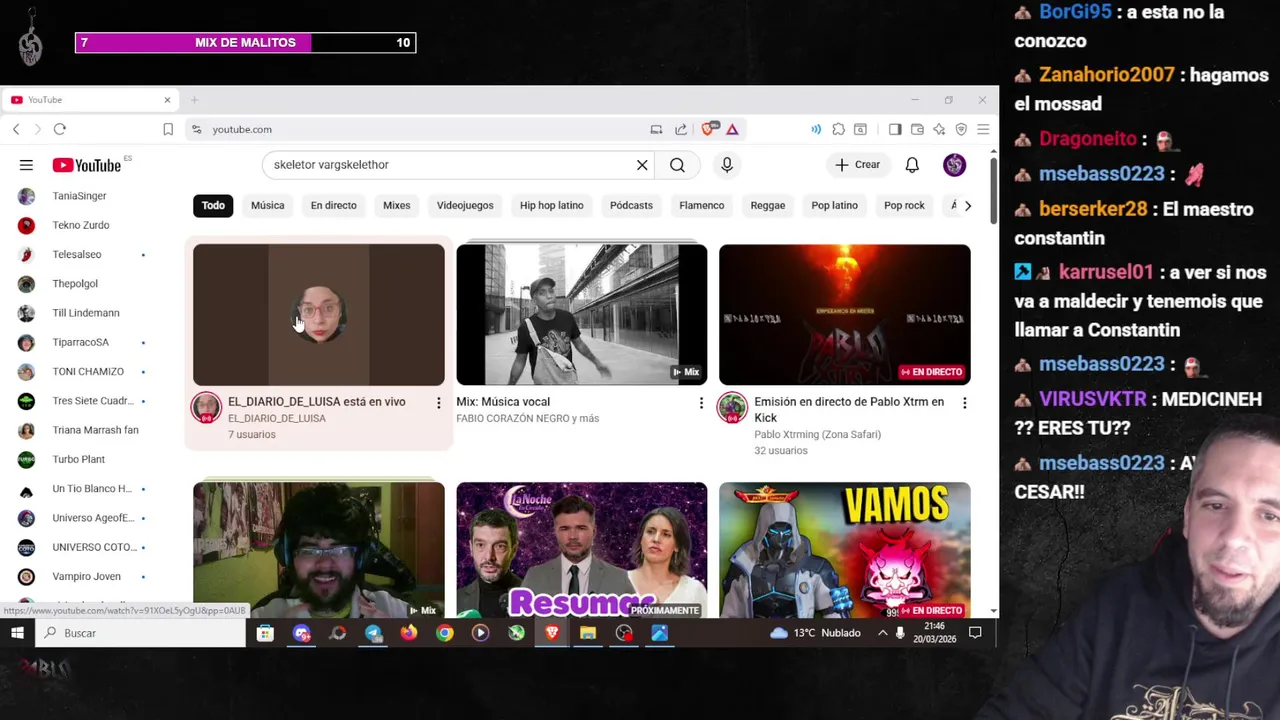Clear the search query with the X
The image size is (1280, 720).
pyautogui.click(x=642, y=165)
